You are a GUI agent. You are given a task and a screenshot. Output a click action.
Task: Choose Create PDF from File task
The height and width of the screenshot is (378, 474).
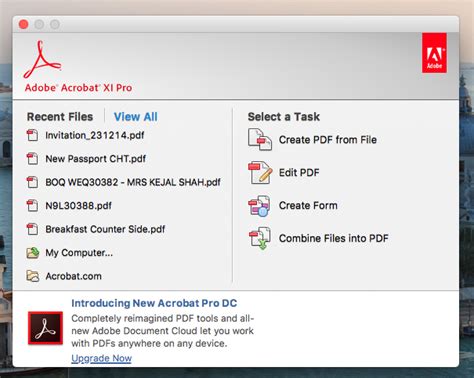(328, 140)
